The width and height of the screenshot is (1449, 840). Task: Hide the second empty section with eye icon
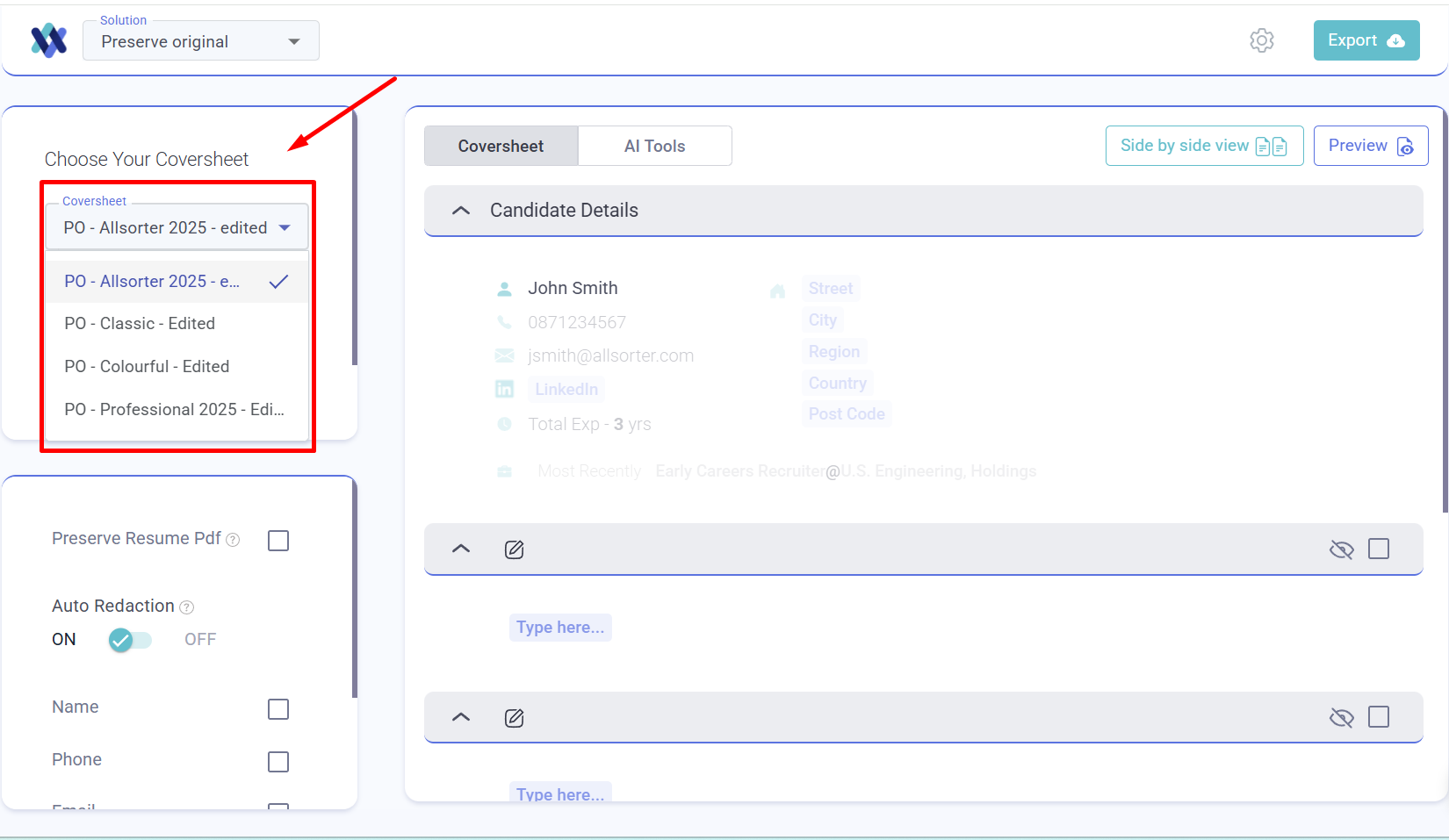pos(1341,718)
